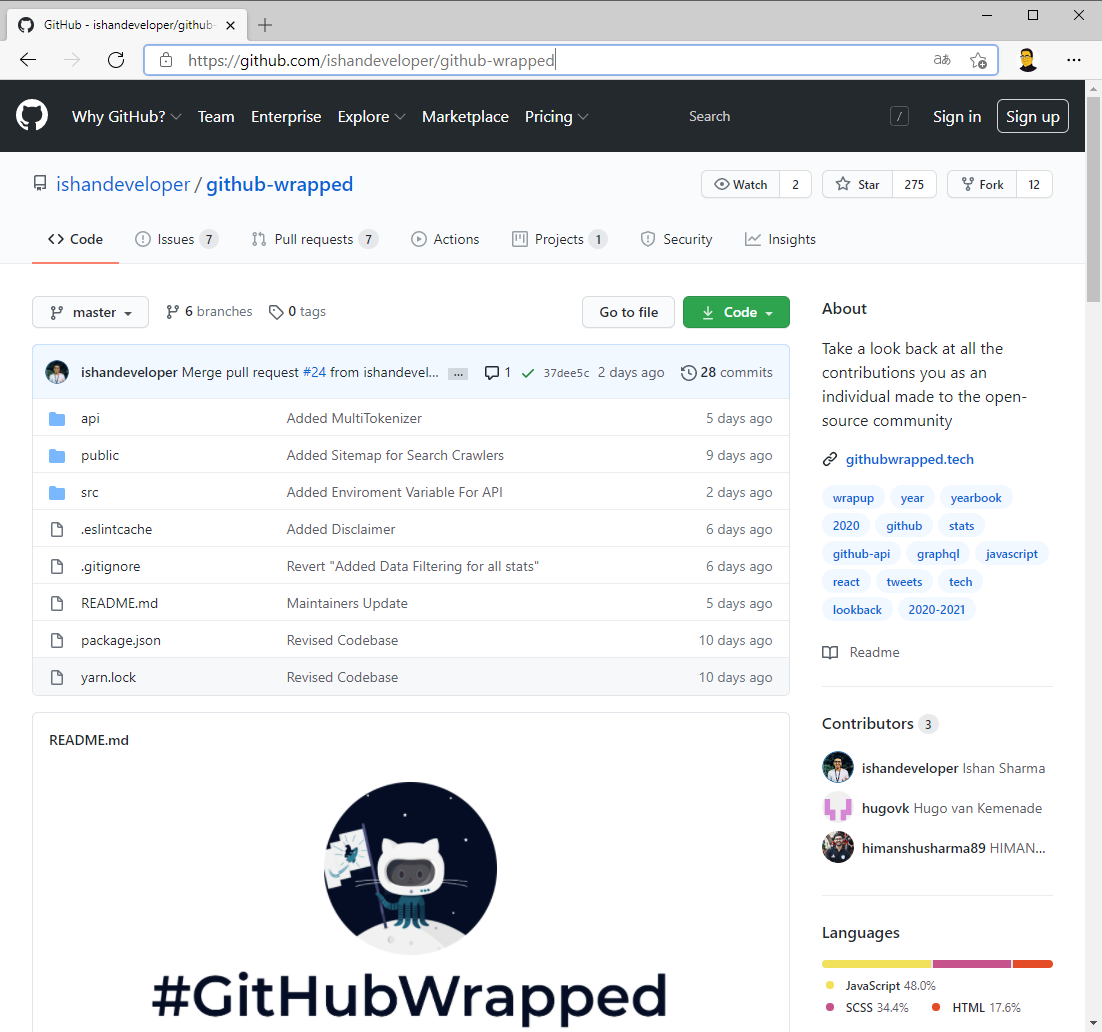Open the browser profile avatar icon
This screenshot has width=1102, height=1032.
click(x=1028, y=60)
